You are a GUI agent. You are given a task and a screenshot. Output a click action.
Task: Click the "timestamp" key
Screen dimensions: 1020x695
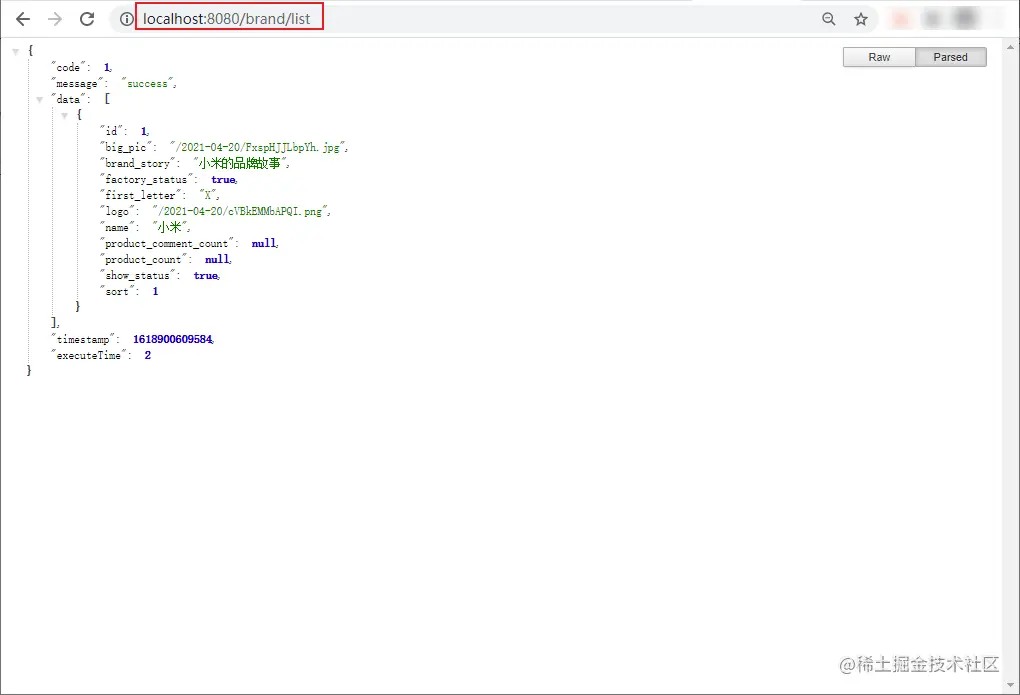click(83, 340)
